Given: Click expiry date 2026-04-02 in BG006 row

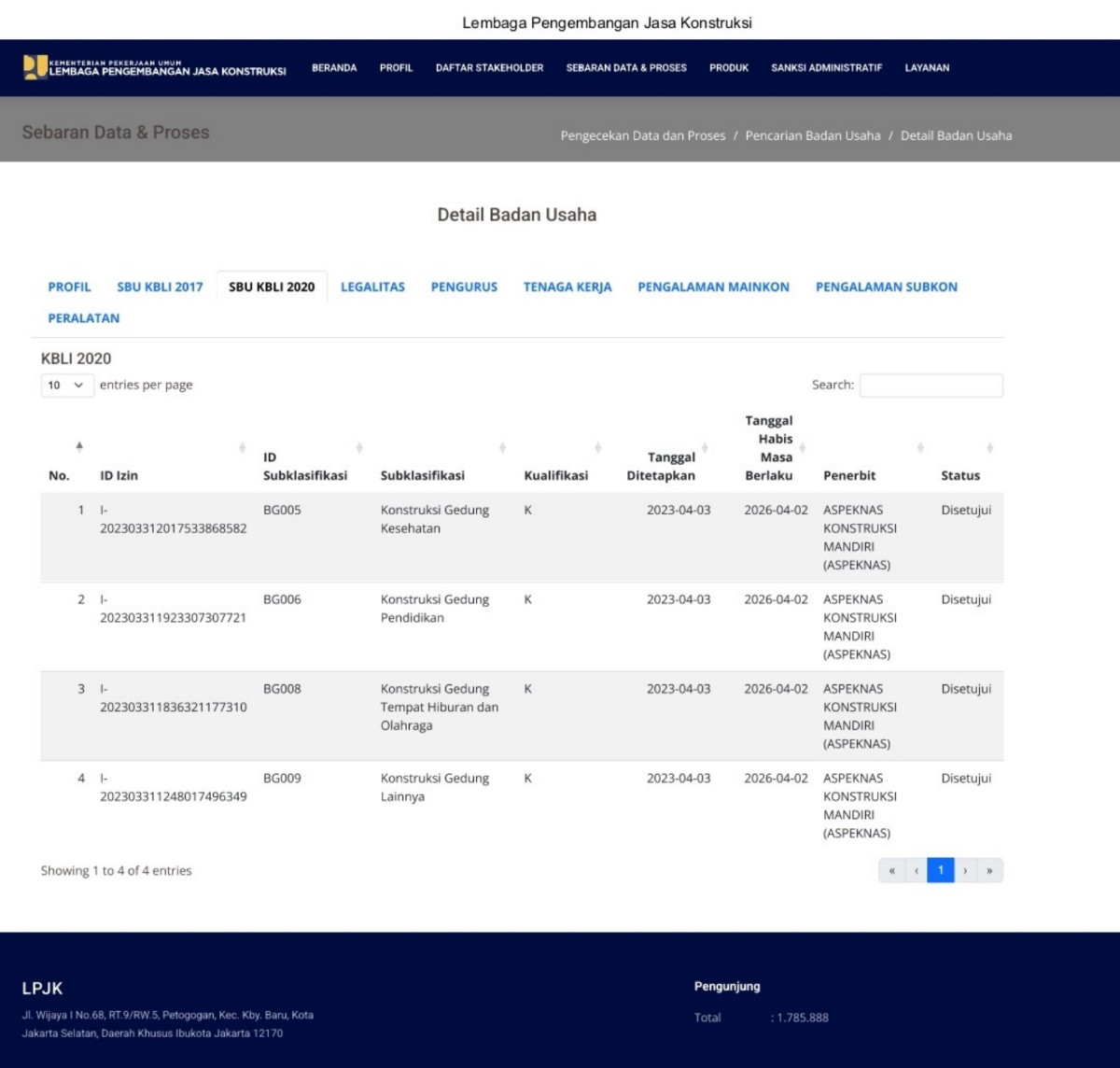Looking at the screenshot, I should [776, 599].
